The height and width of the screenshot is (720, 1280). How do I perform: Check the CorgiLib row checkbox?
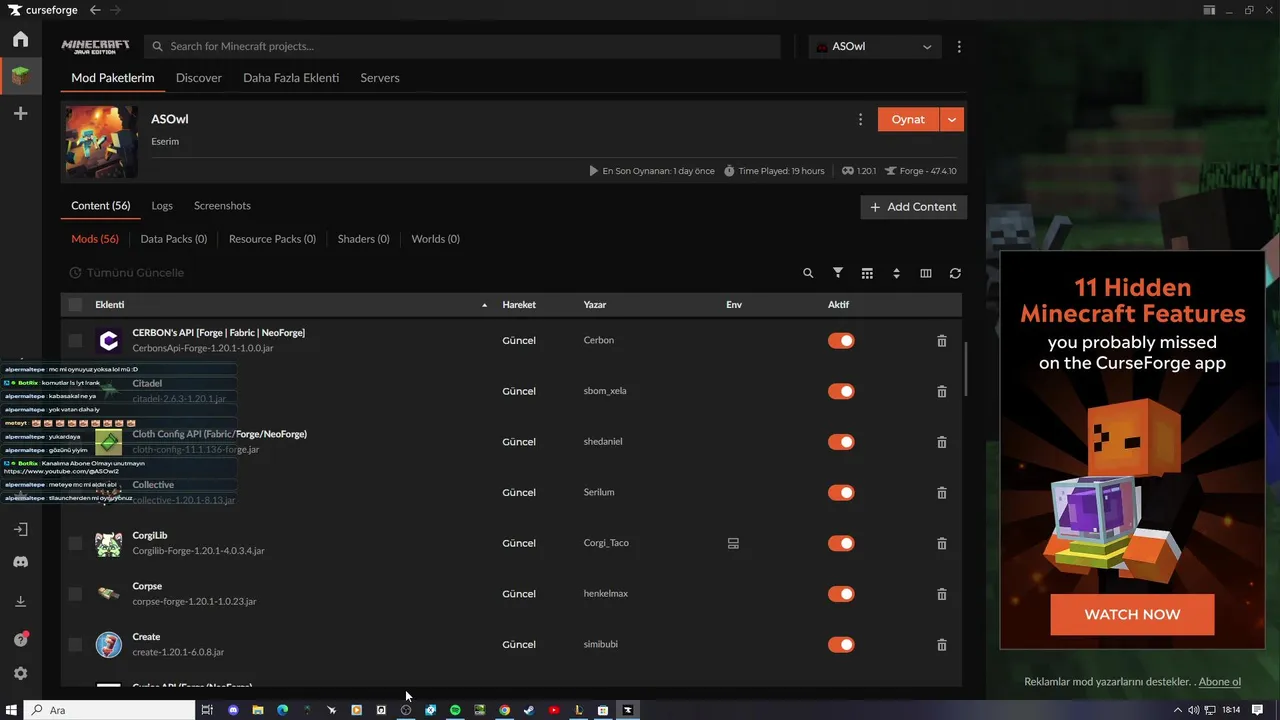pyautogui.click(x=75, y=543)
